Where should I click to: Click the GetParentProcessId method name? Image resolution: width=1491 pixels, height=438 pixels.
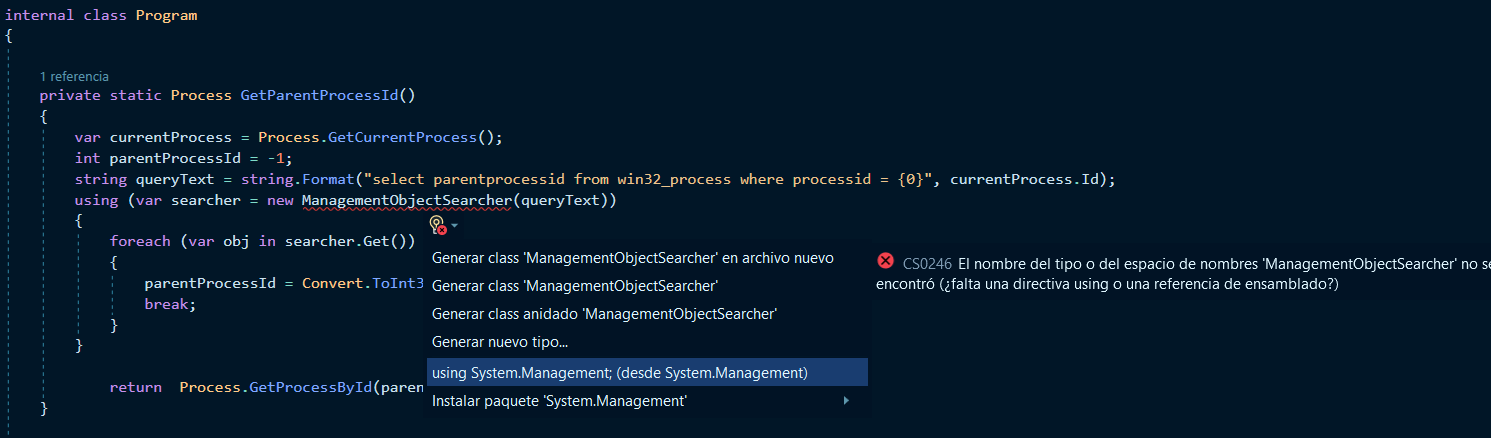coord(320,95)
